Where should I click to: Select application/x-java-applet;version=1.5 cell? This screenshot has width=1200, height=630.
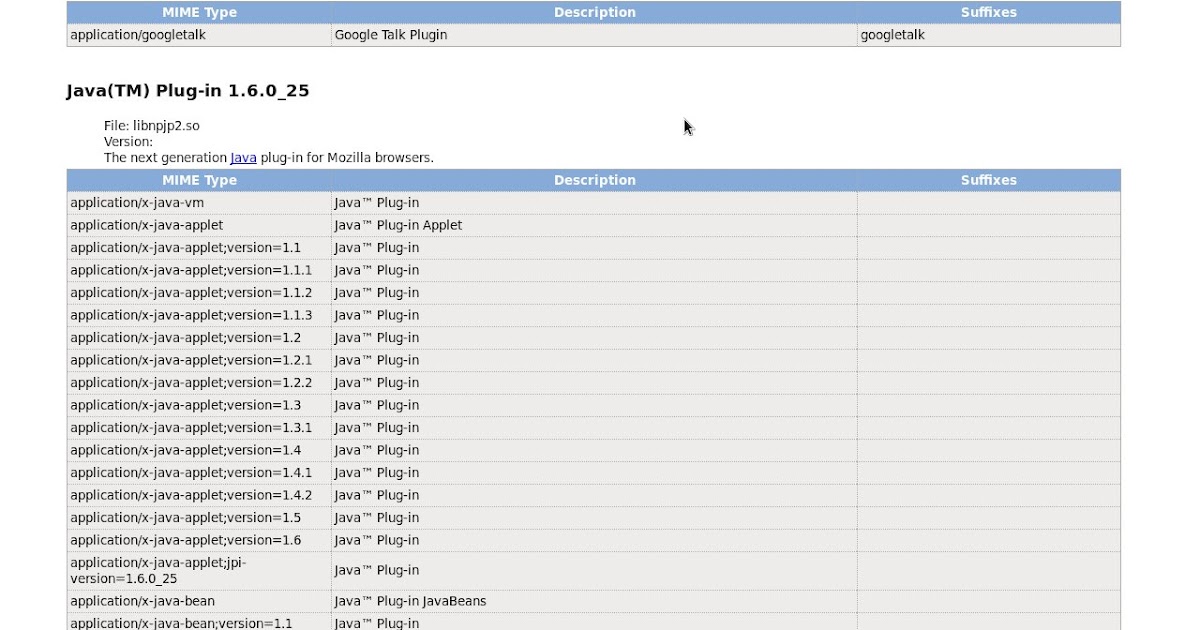(x=199, y=518)
